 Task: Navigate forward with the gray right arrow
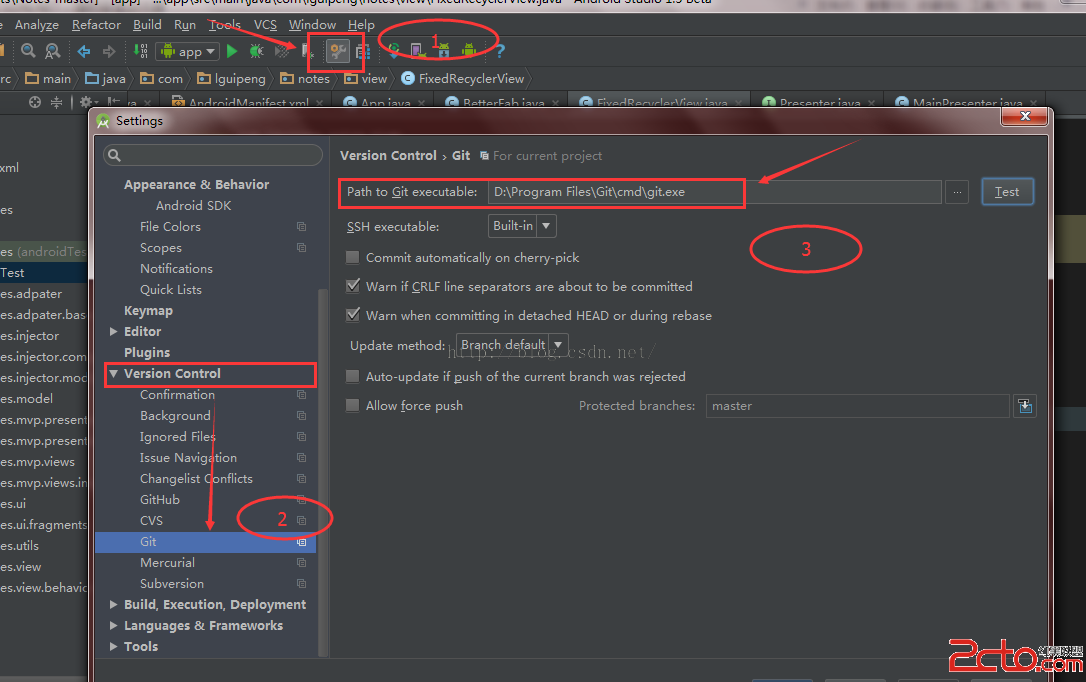(109, 51)
